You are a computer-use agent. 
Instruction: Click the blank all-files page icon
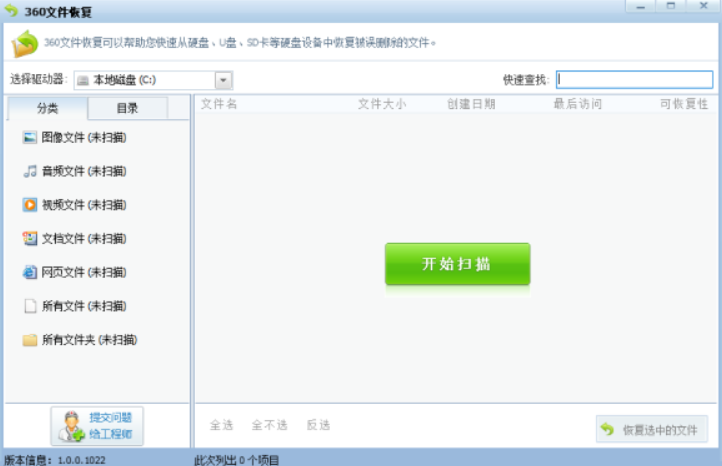[30, 306]
